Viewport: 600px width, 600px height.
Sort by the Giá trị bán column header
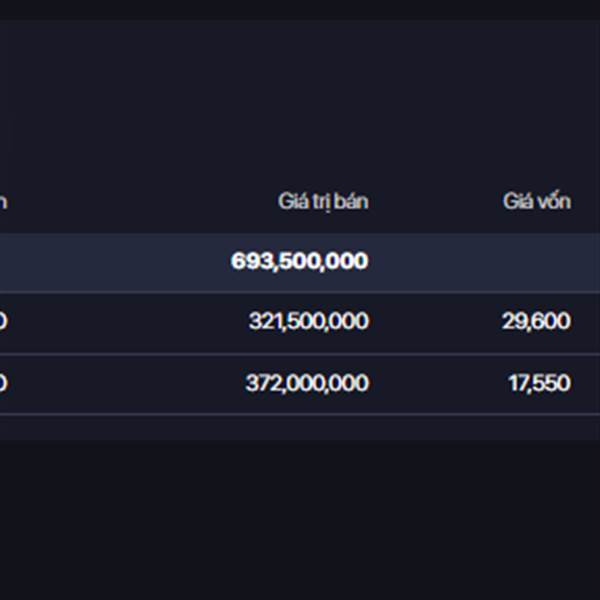pyautogui.click(x=322, y=201)
